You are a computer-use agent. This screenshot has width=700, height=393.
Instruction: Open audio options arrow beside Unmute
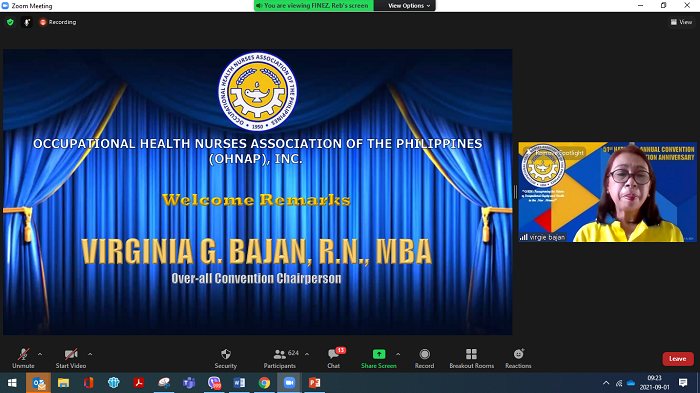tap(40, 354)
